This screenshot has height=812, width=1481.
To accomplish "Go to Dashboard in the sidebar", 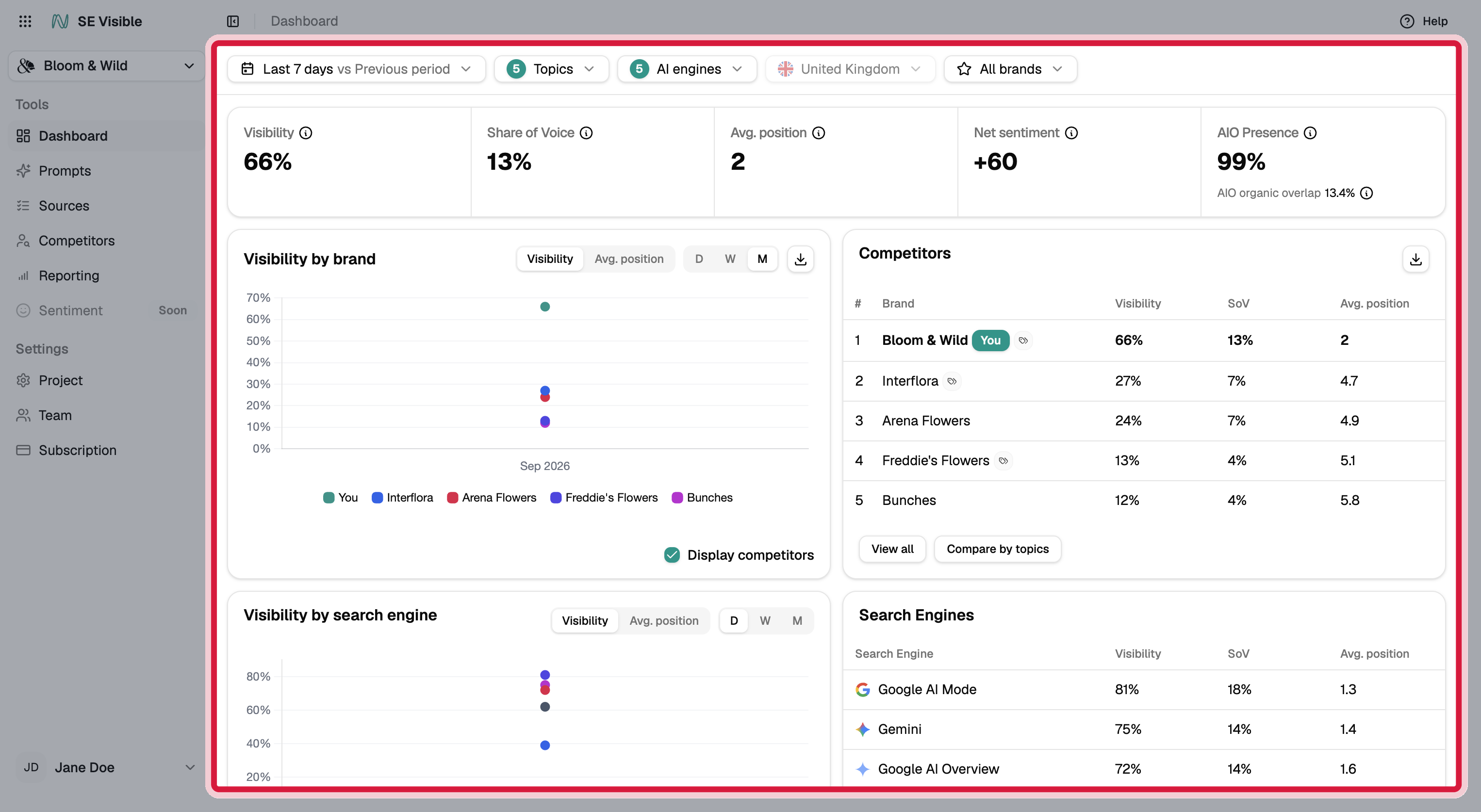I will [x=106, y=136].
